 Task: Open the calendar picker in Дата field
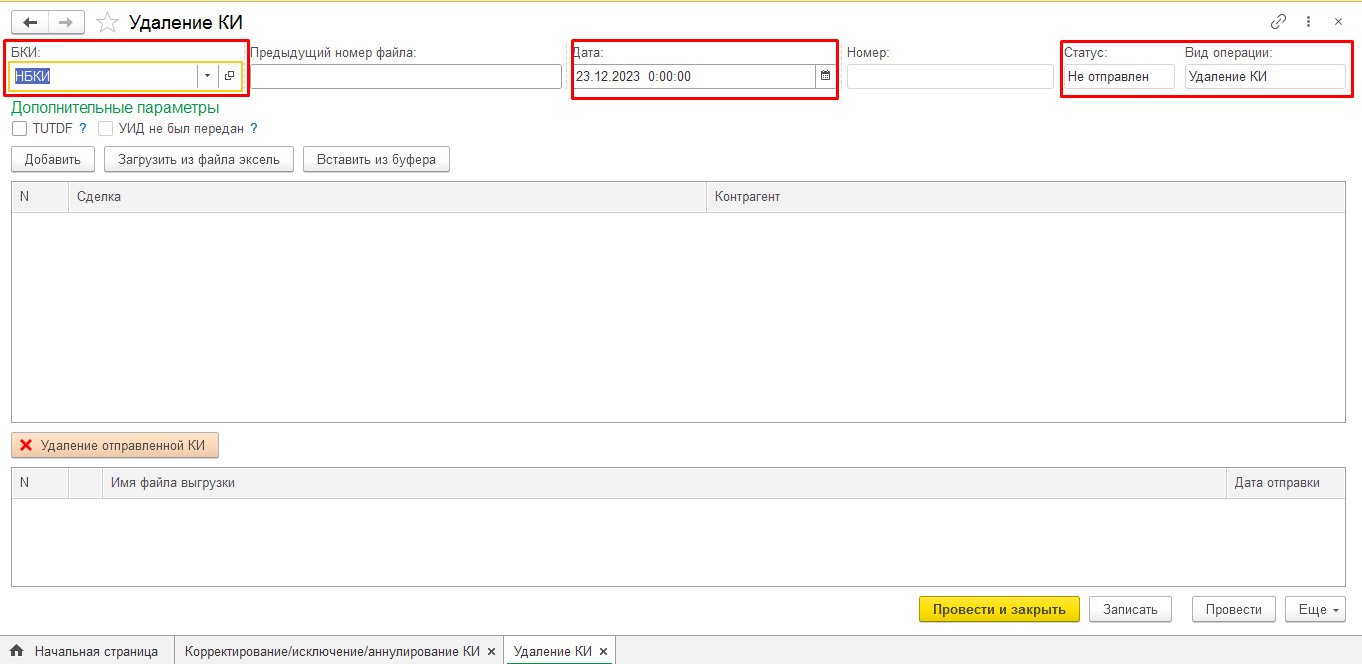(825, 76)
